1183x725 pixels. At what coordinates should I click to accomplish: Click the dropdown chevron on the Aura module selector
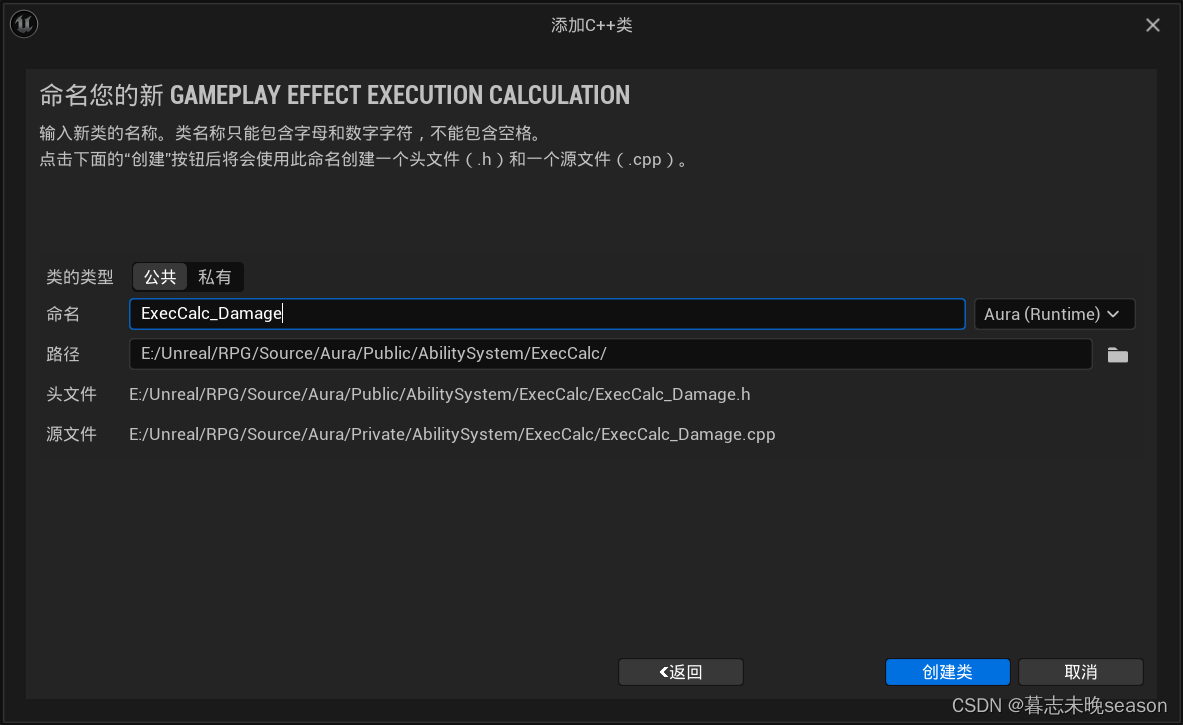[1113, 313]
